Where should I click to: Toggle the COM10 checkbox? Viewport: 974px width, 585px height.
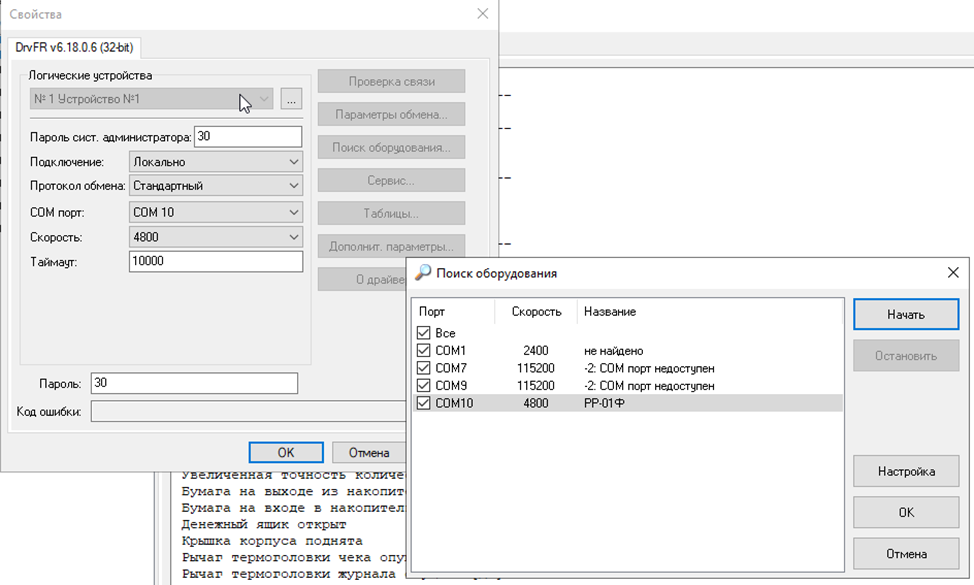click(424, 403)
